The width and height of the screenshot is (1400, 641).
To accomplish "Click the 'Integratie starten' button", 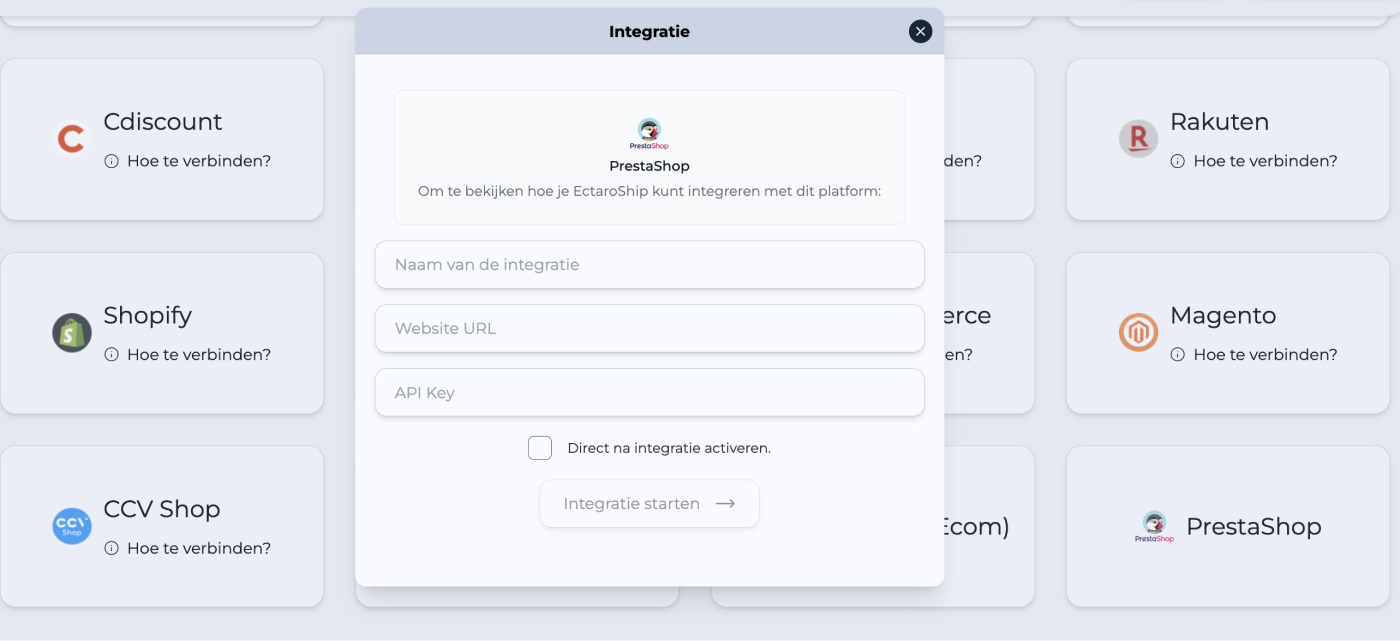I will [649, 504].
